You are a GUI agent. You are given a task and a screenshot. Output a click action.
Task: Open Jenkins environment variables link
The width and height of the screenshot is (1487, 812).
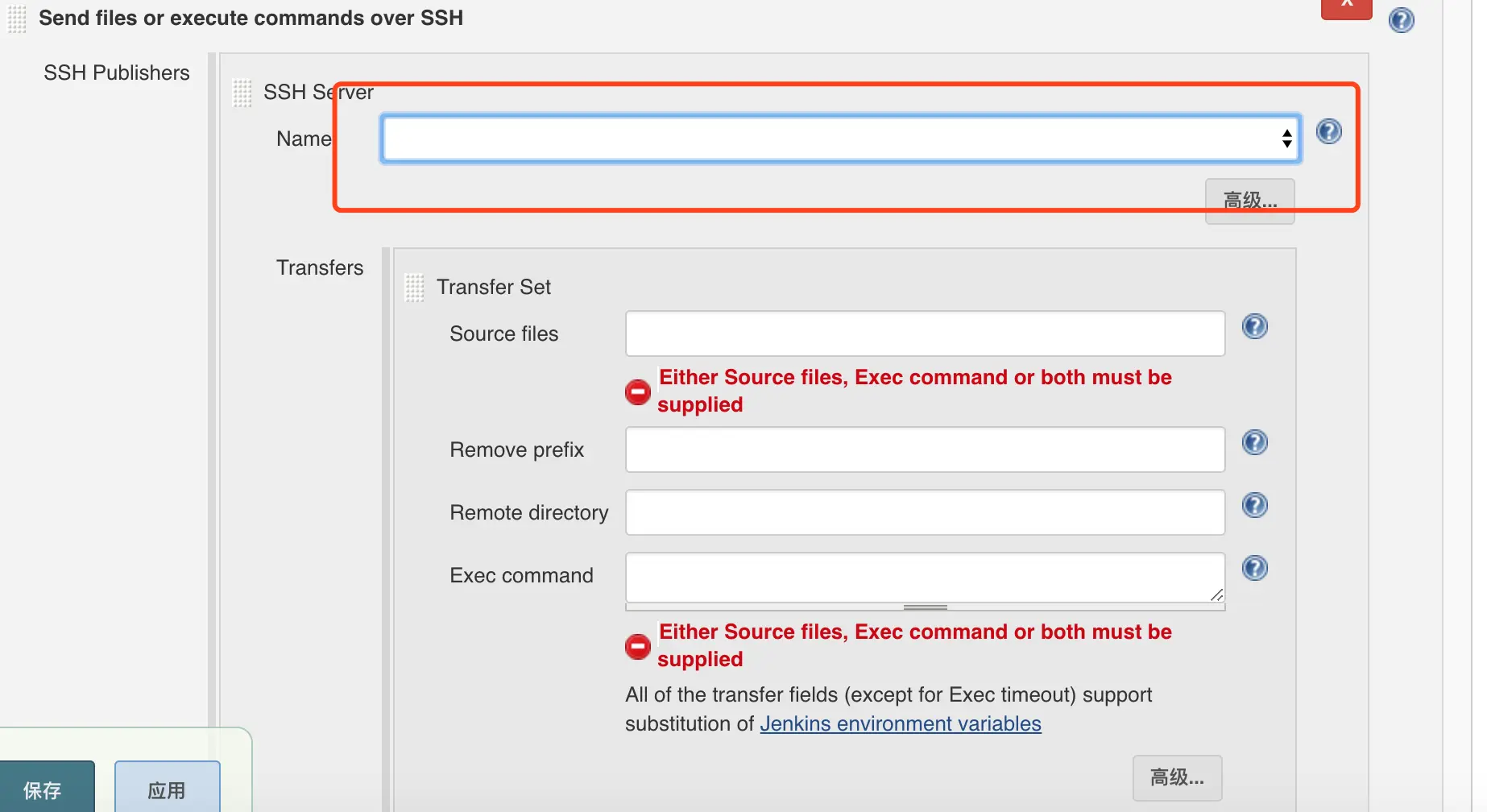pos(900,723)
